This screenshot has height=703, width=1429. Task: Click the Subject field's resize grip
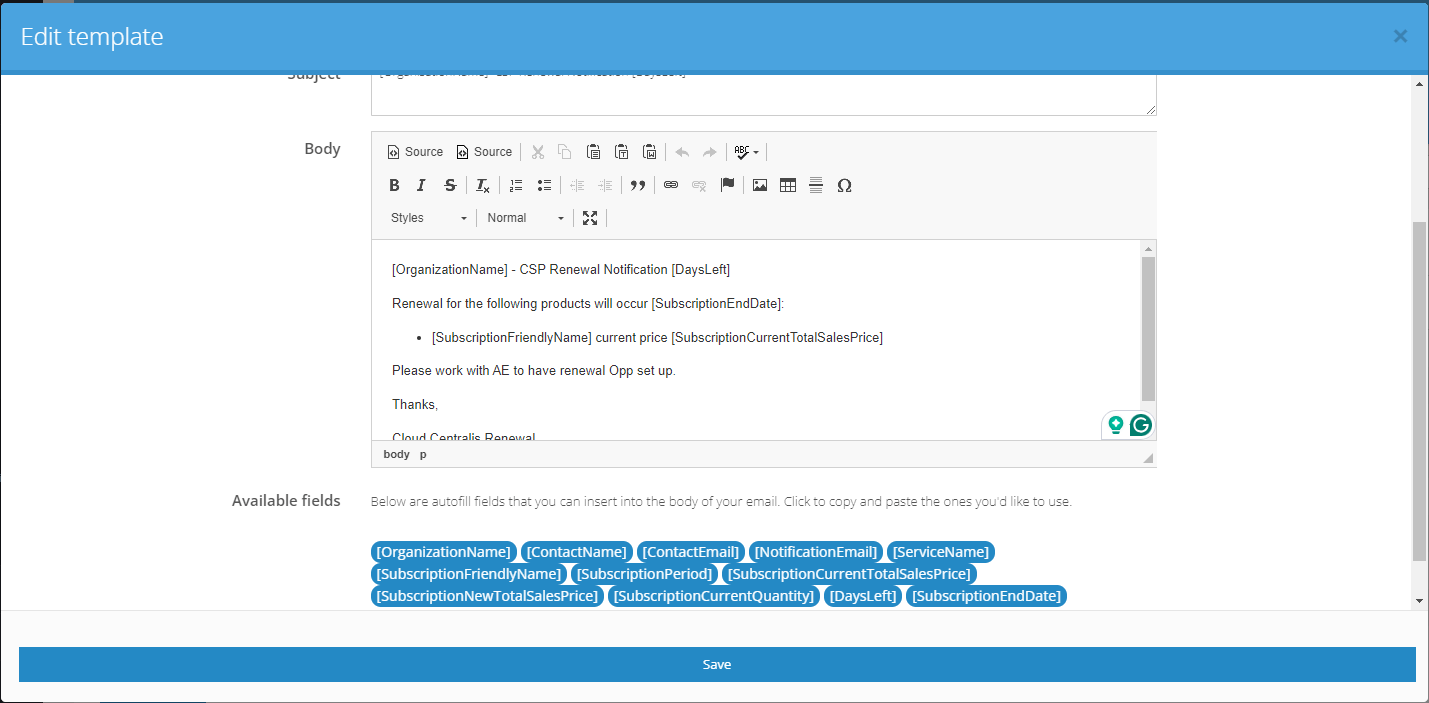pyautogui.click(x=1151, y=110)
